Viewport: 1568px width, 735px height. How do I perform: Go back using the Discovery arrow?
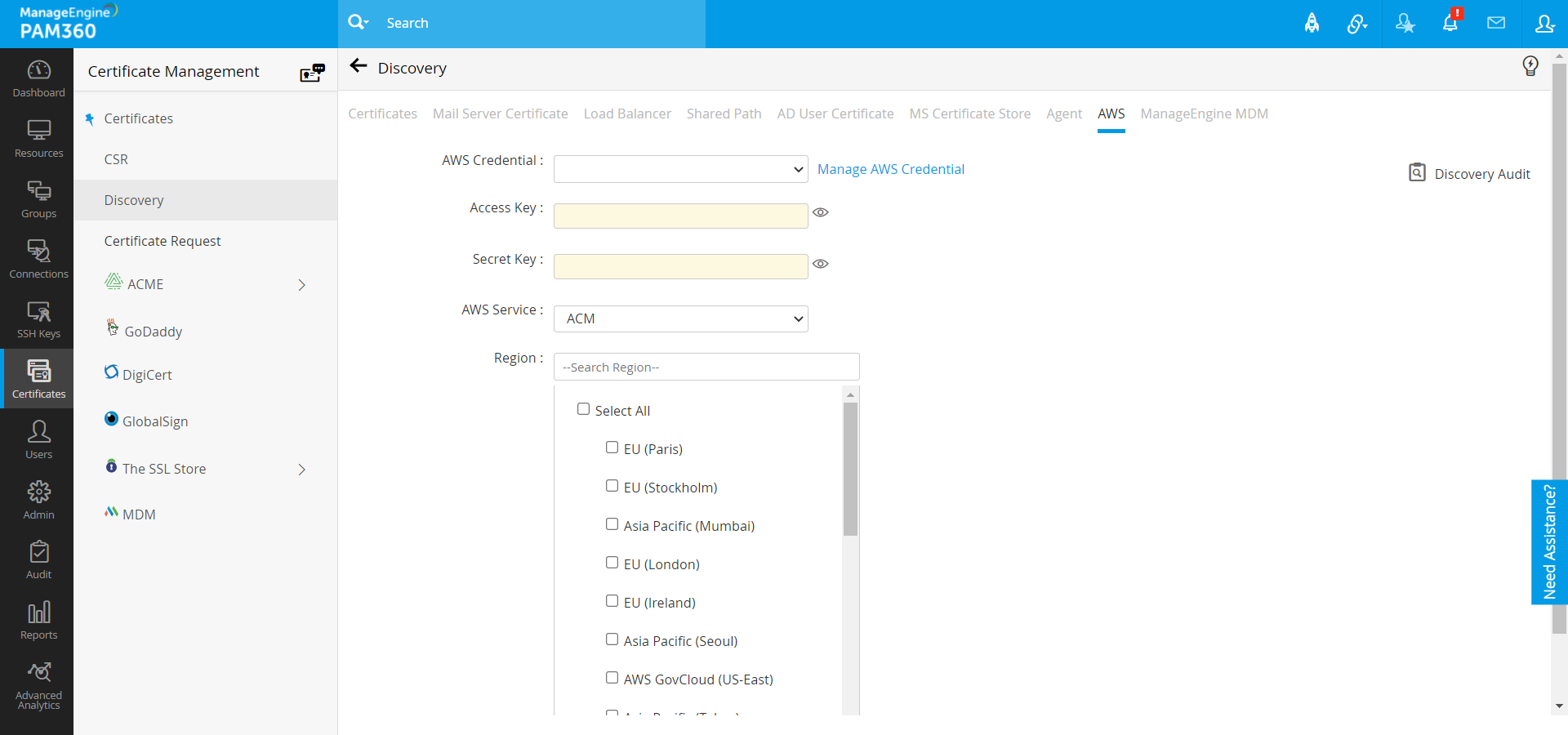coord(358,67)
